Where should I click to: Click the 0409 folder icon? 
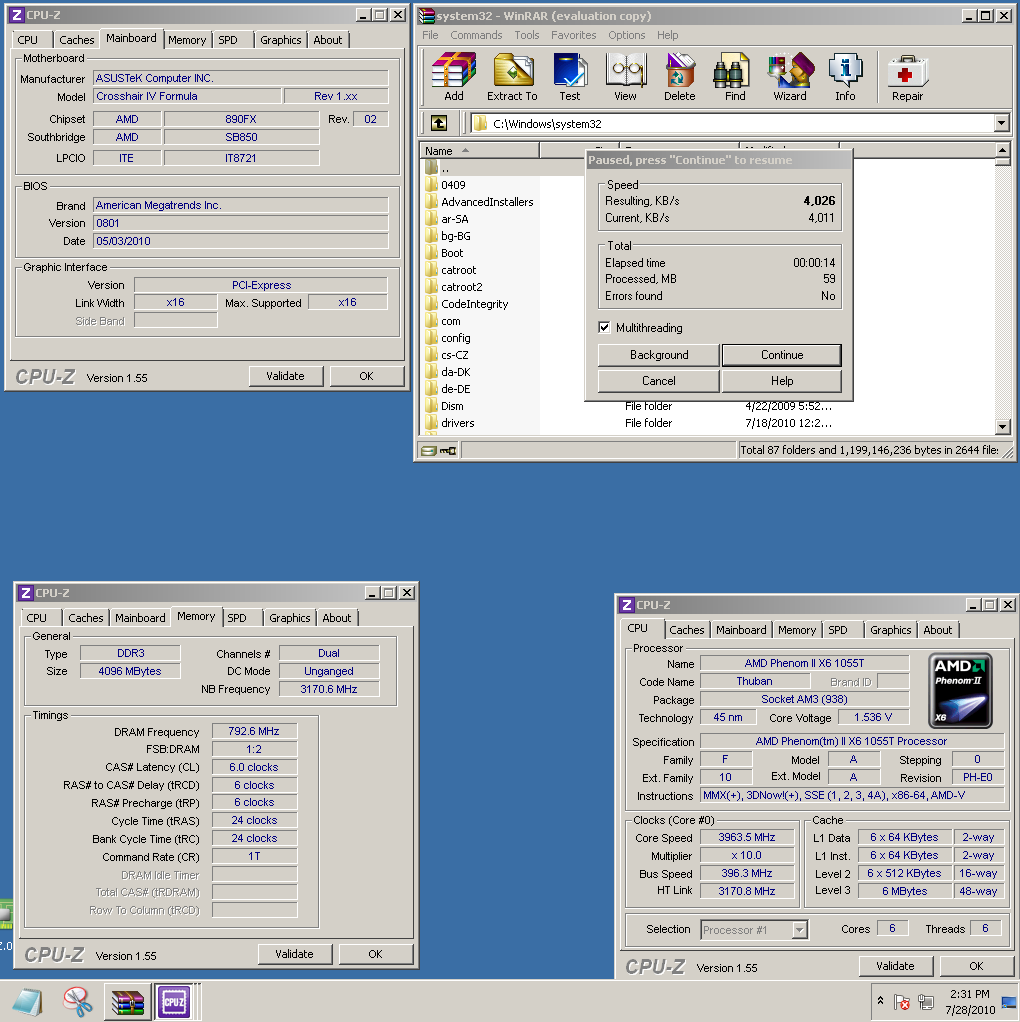431,184
